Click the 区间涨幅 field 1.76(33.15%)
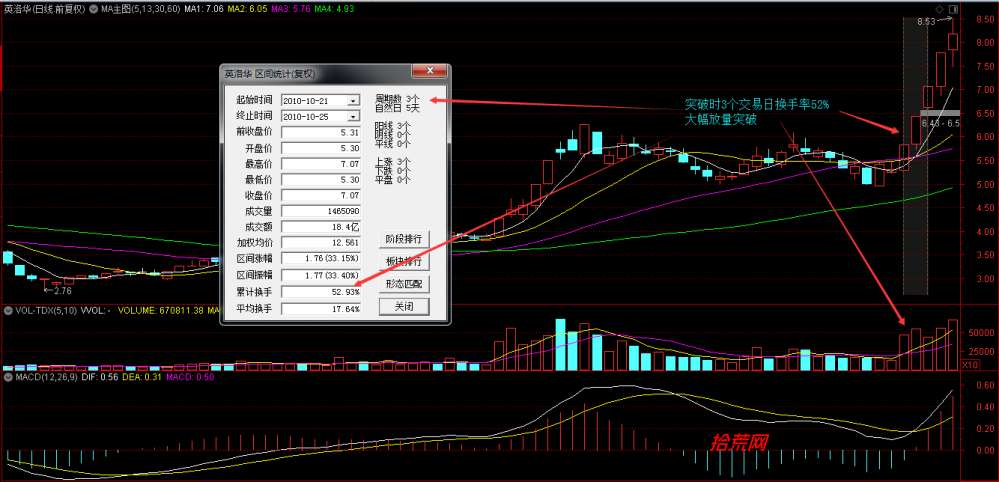Image resolution: width=999 pixels, height=482 pixels. tap(321, 259)
